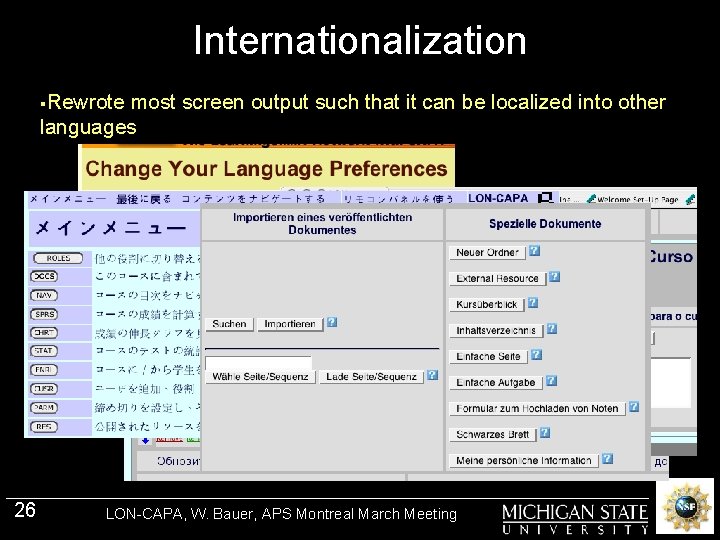Click help icon beside Formular zum Hochladen von Noten
The width and height of the screenshot is (720, 540).
(x=634, y=406)
